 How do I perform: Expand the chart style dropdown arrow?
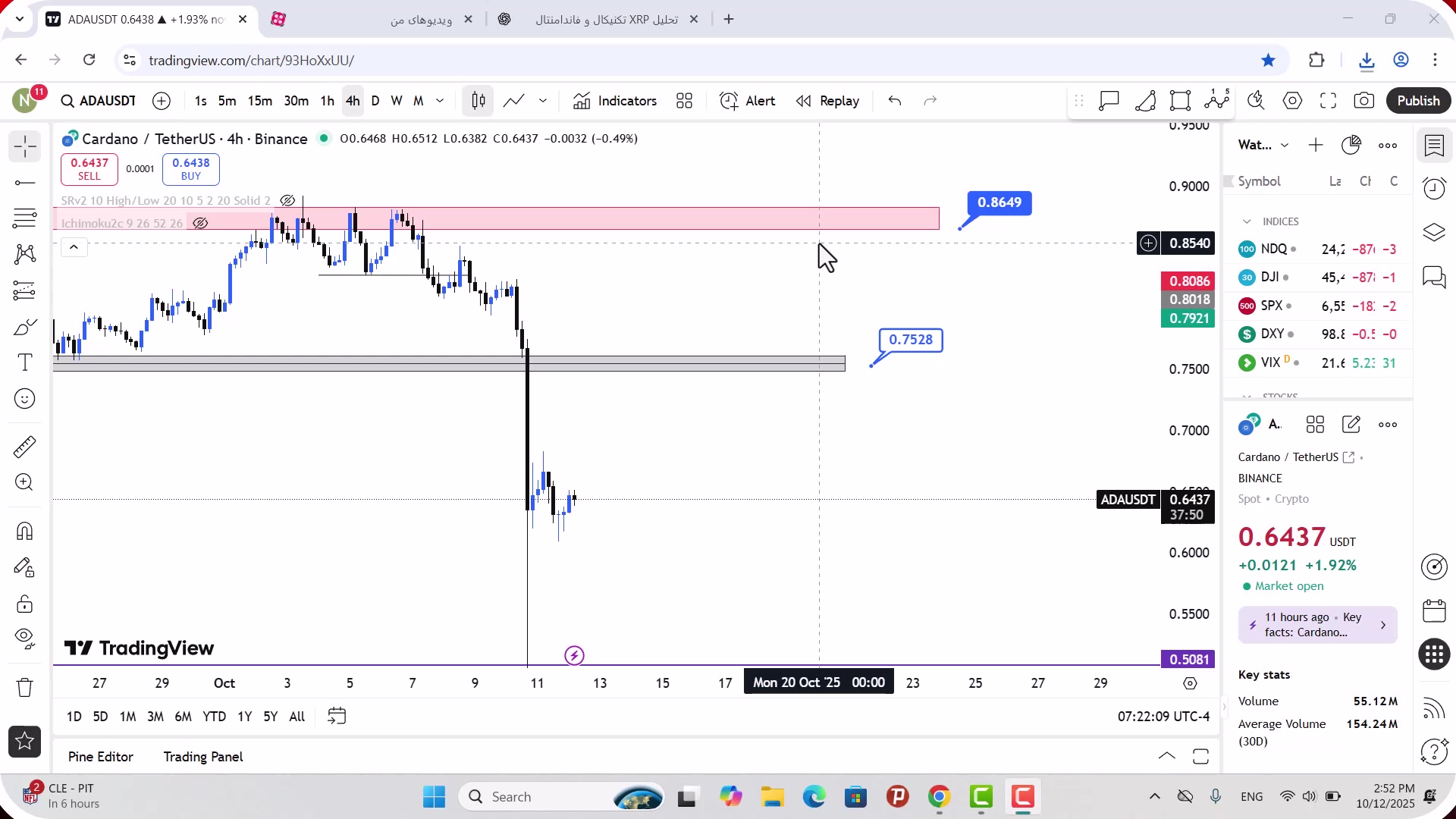coord(543,101)
